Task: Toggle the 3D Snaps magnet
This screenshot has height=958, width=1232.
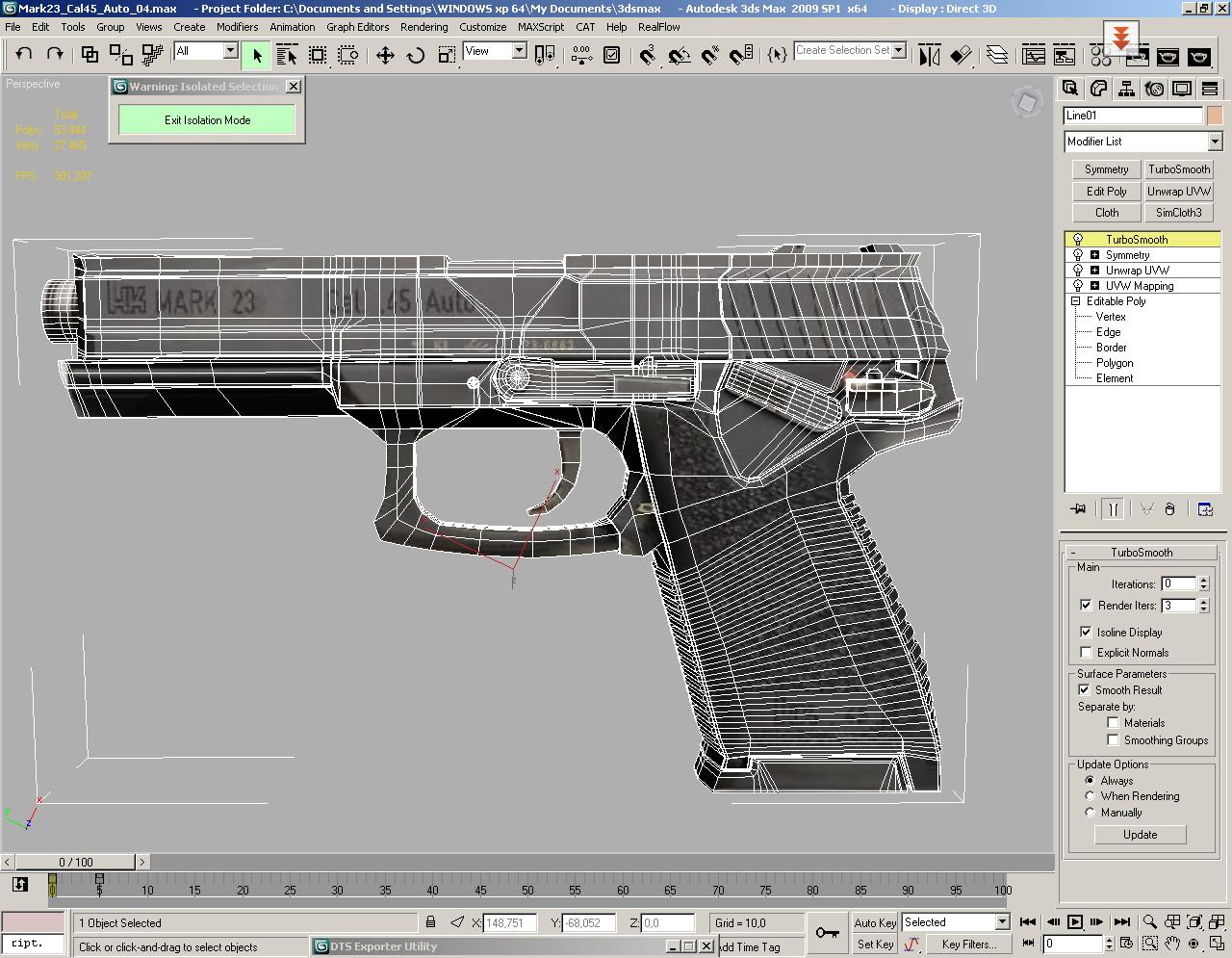Action: pyautogui.click(x=648, y=55)
